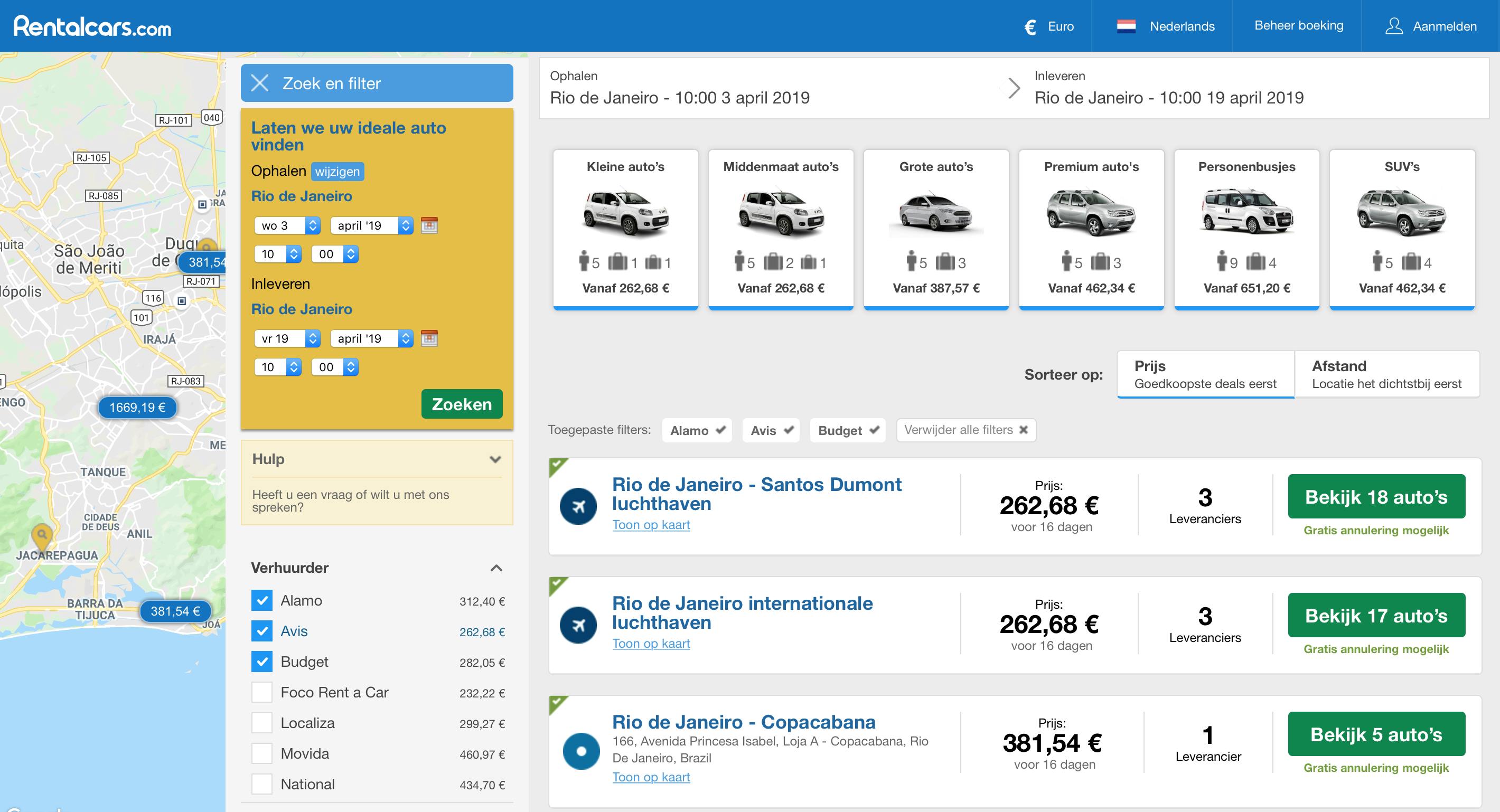Remove the Alamo applied filter chip
The width and height of the screenshot is (1500, 812).
tap(697, 430)
